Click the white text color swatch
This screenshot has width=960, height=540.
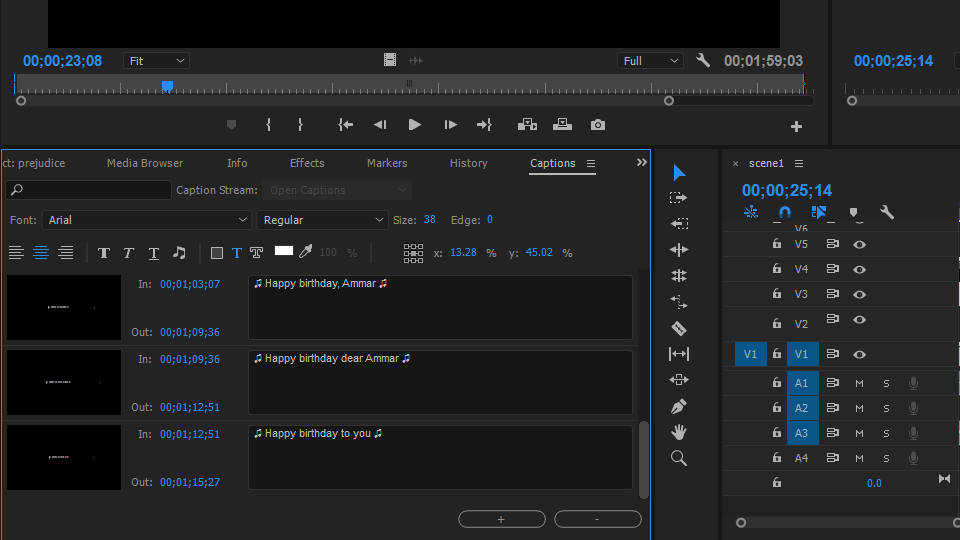pos(284,252)
